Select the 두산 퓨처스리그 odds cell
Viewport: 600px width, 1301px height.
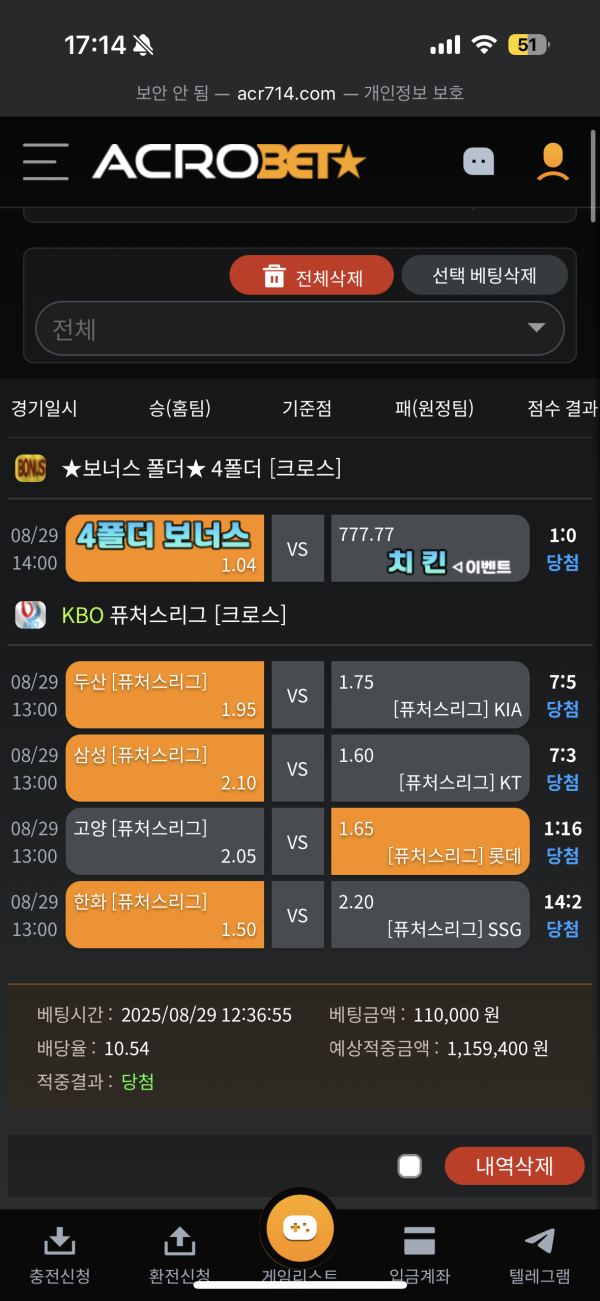164,694
